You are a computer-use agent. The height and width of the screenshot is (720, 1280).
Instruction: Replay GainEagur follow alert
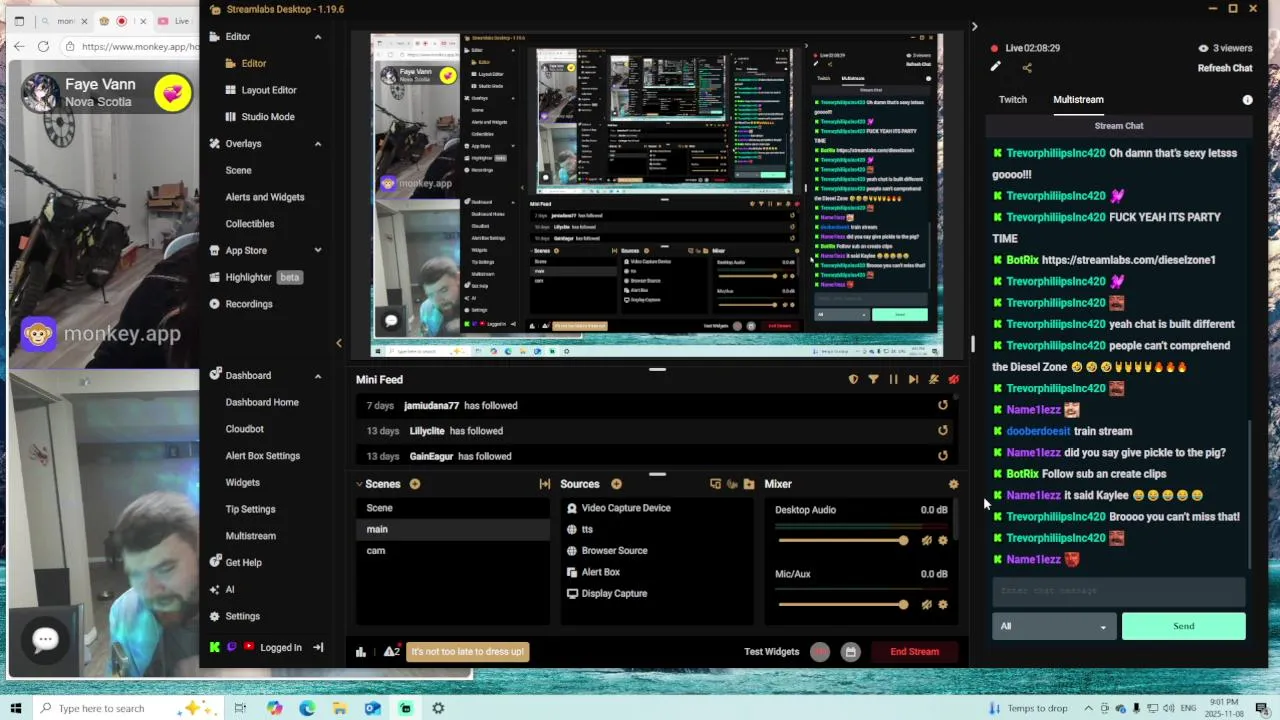tap(942, 456)
